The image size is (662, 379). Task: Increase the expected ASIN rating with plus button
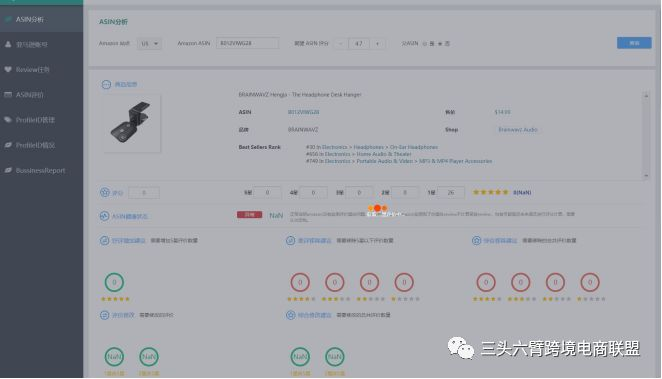(377, 43)
